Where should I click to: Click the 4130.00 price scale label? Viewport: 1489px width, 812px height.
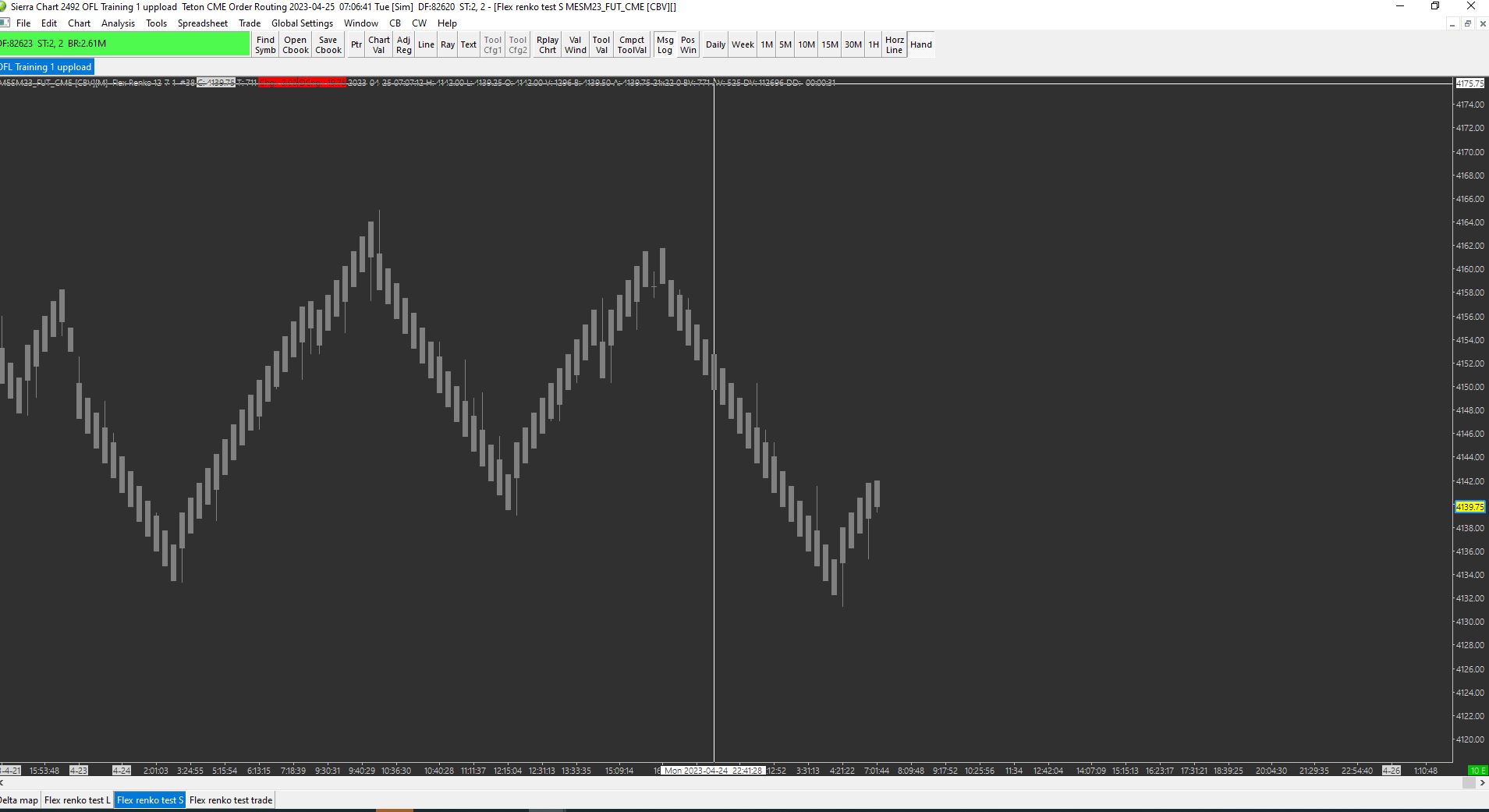coord(1470,622)
